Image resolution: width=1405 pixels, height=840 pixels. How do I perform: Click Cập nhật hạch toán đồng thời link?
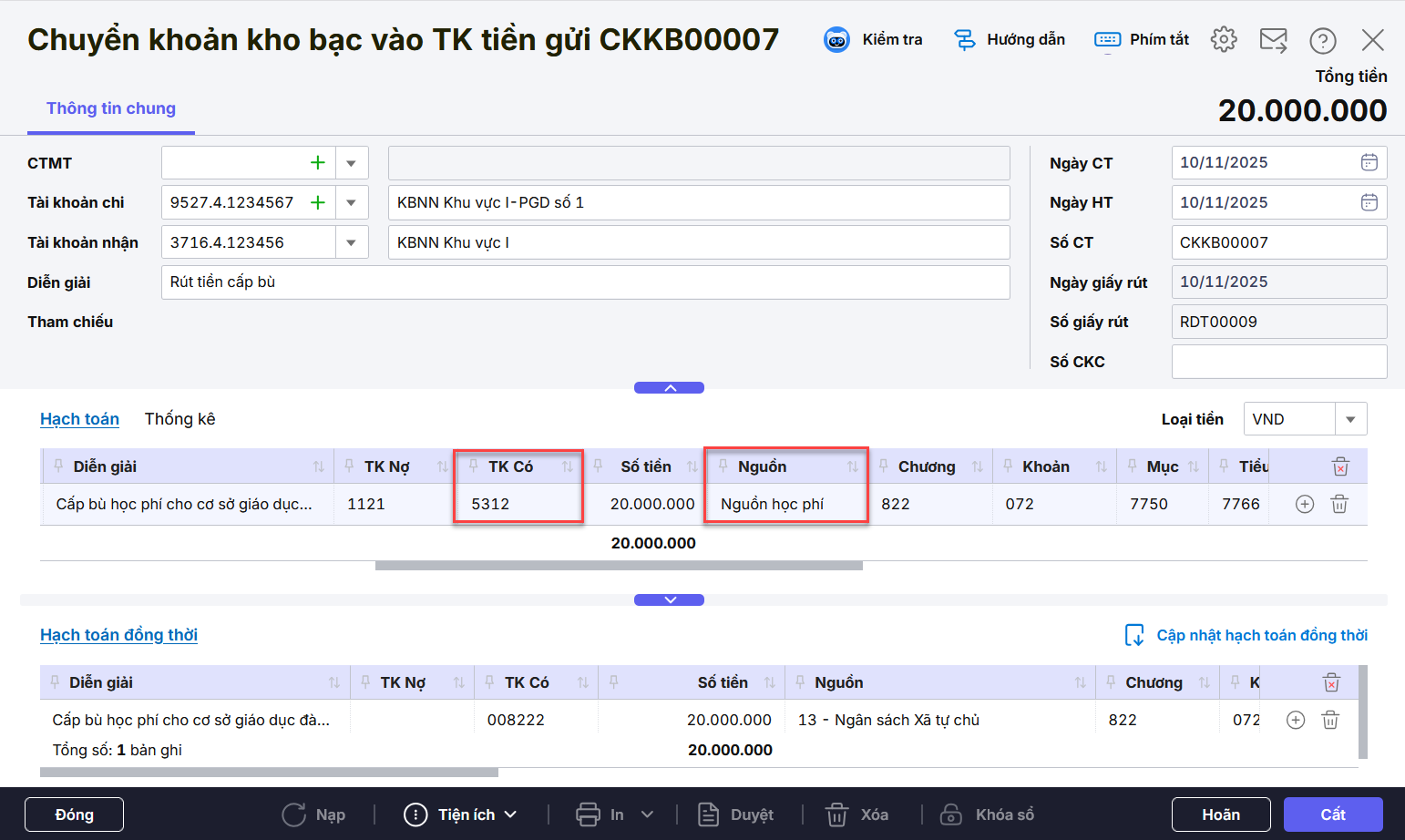[x=1261, y=635]
